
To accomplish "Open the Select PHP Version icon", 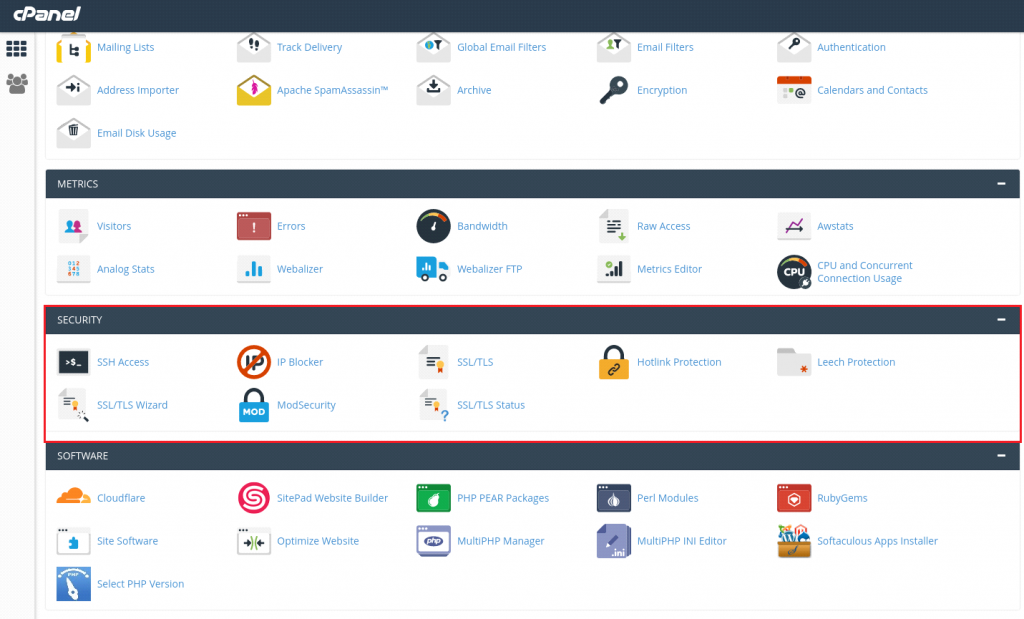I will pyautogui.click(x=73, y=584).
